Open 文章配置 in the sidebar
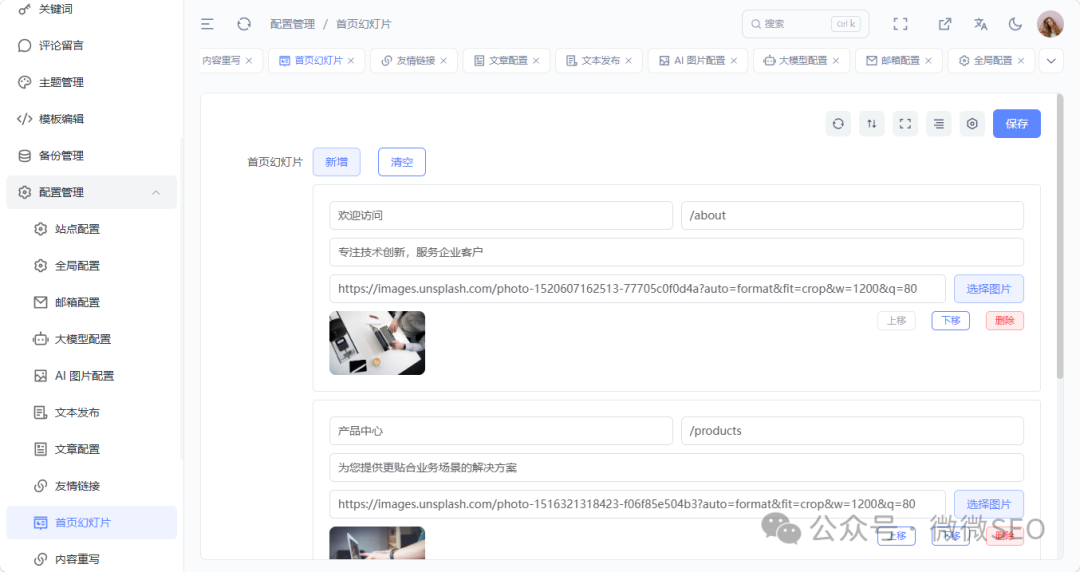1080x572 pixels. coord(92,449)
